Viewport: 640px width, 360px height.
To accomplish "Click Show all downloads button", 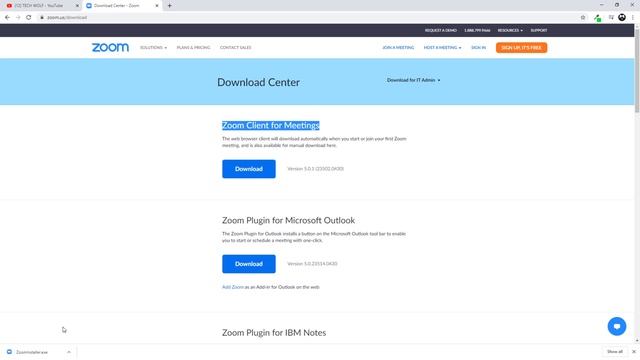I will pos(614,351).
